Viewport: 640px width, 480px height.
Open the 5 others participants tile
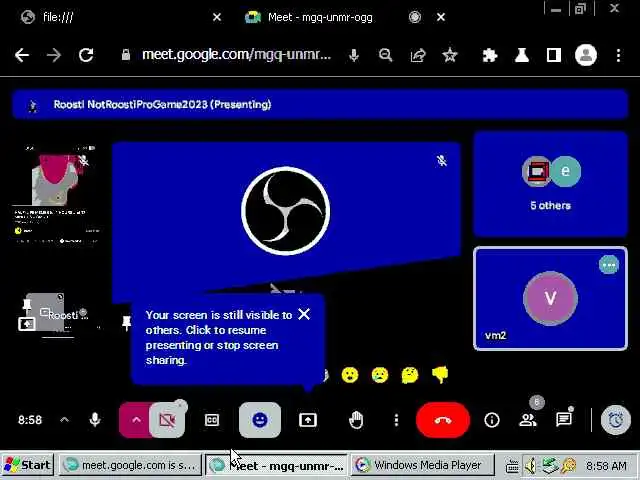click(551, 184)
